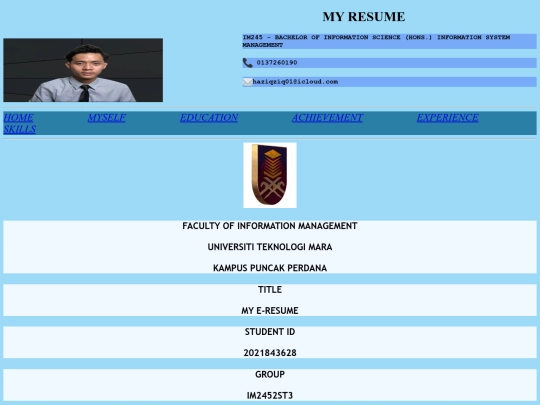
Task: Open the EDUCATION link
Action: (x=209, y=118)
